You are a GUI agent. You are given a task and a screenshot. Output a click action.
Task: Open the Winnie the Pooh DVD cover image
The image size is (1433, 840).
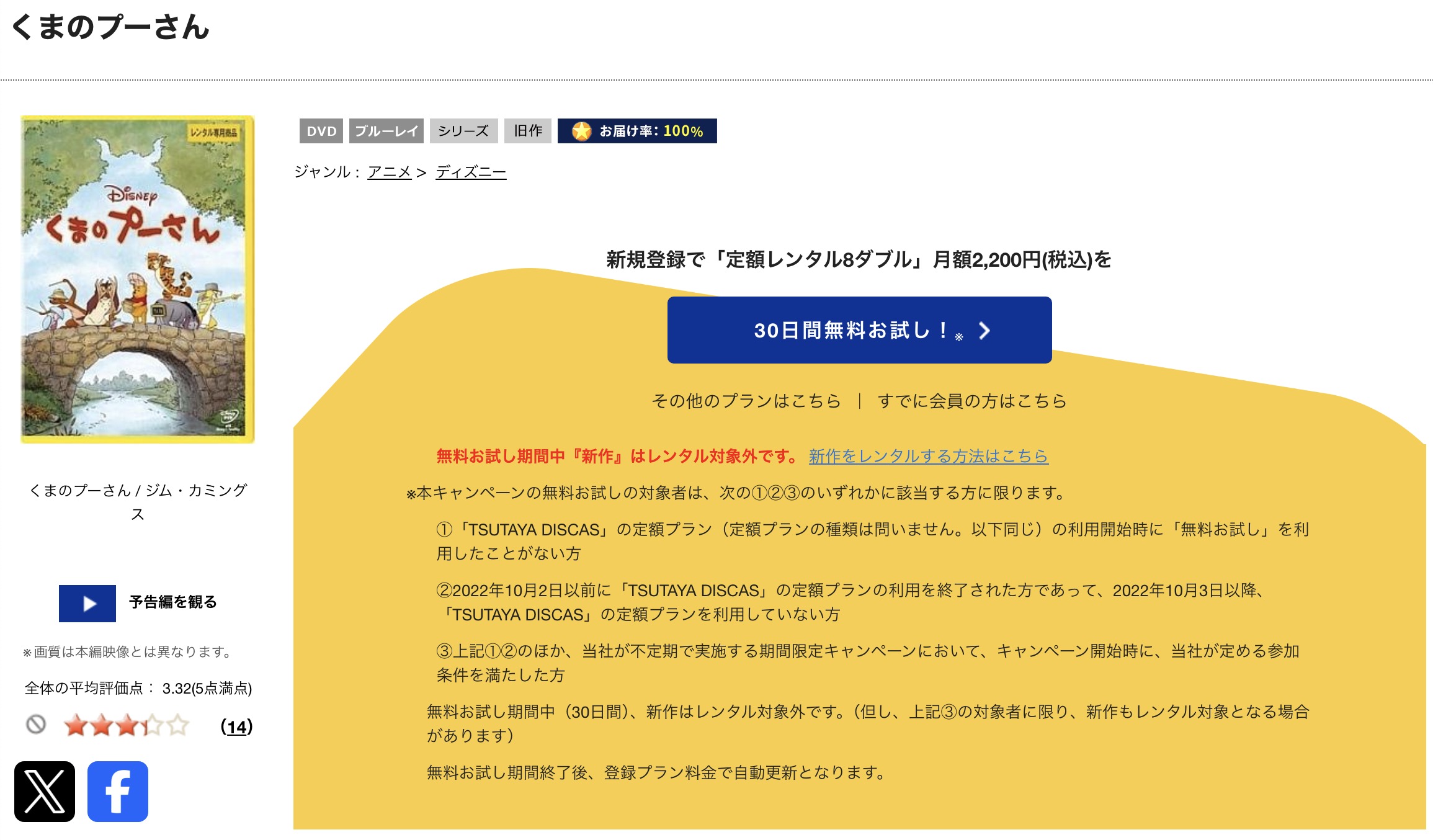coord(138,279)
